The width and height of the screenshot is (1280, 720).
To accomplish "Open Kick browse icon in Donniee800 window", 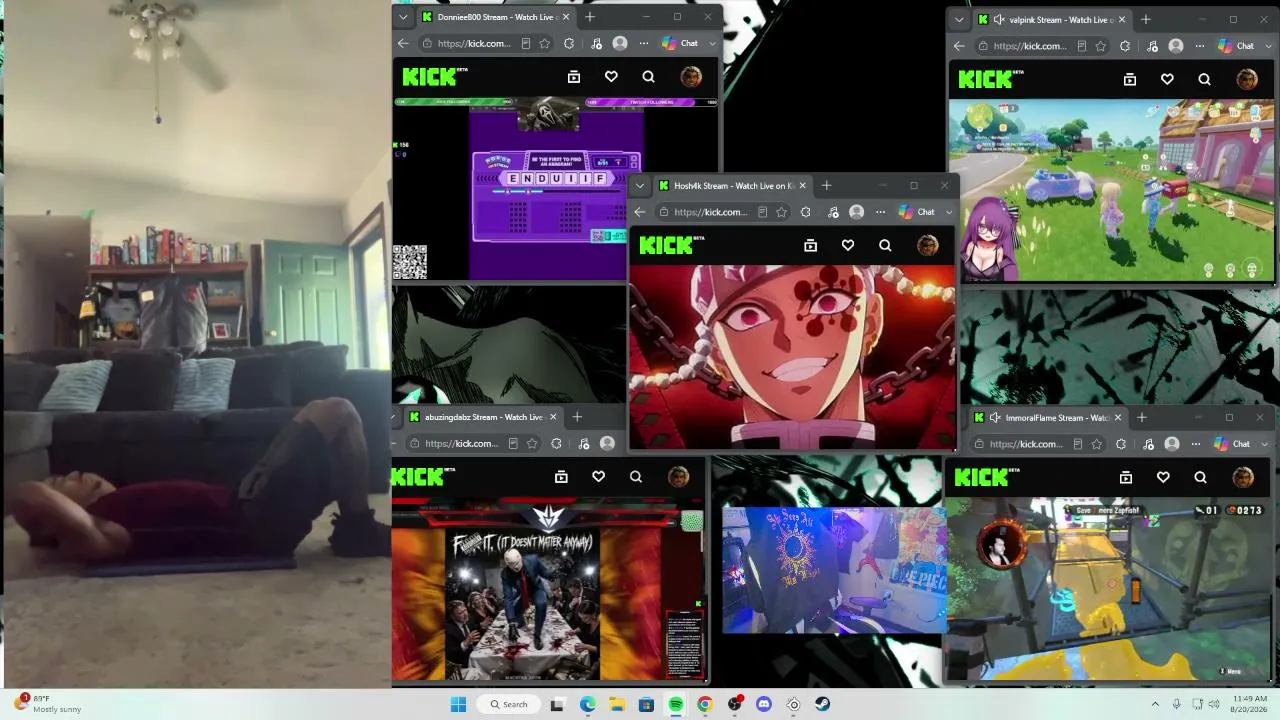I will pos(574,77).
